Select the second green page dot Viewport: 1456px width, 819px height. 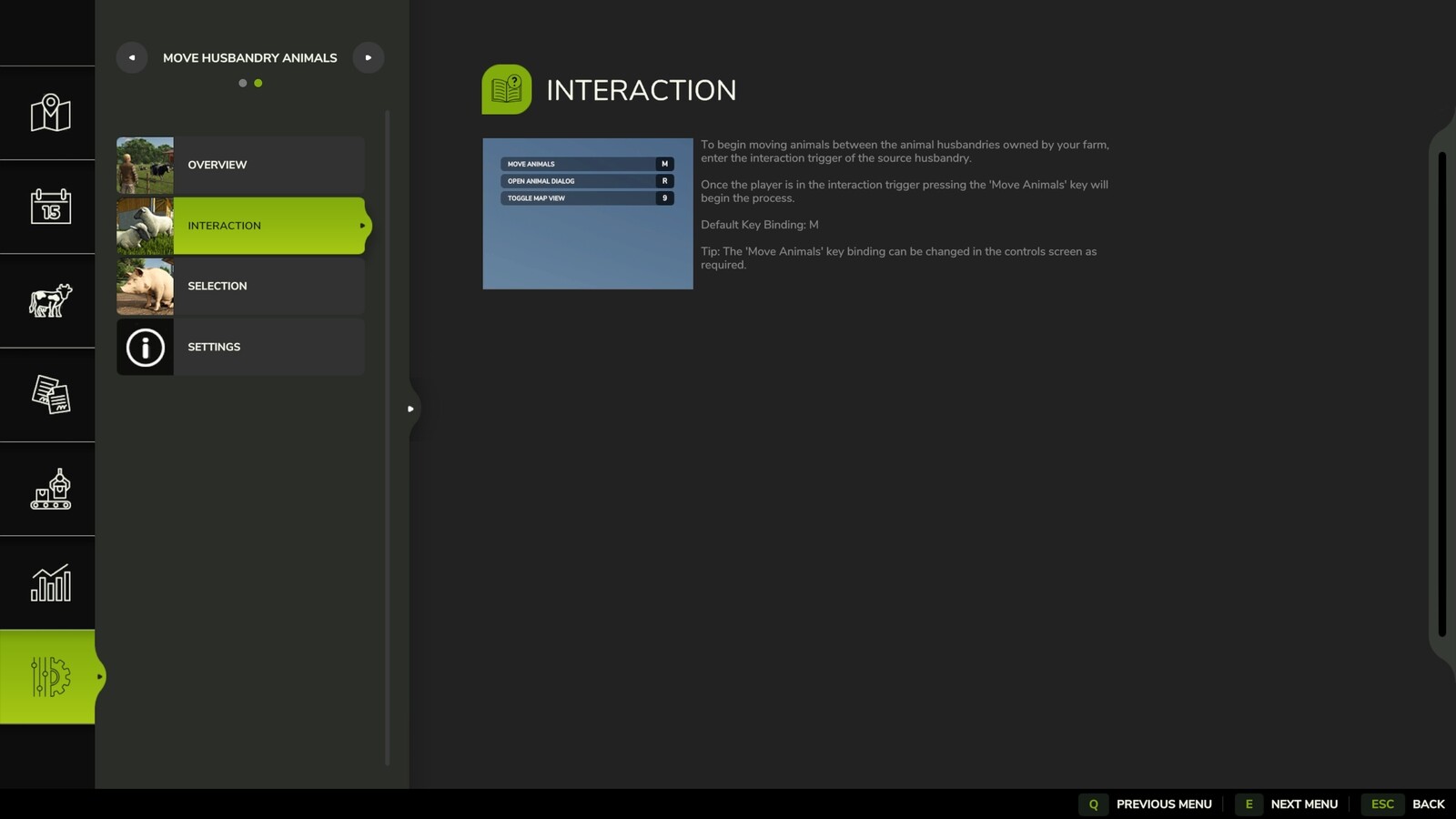[x=258, y=83]
